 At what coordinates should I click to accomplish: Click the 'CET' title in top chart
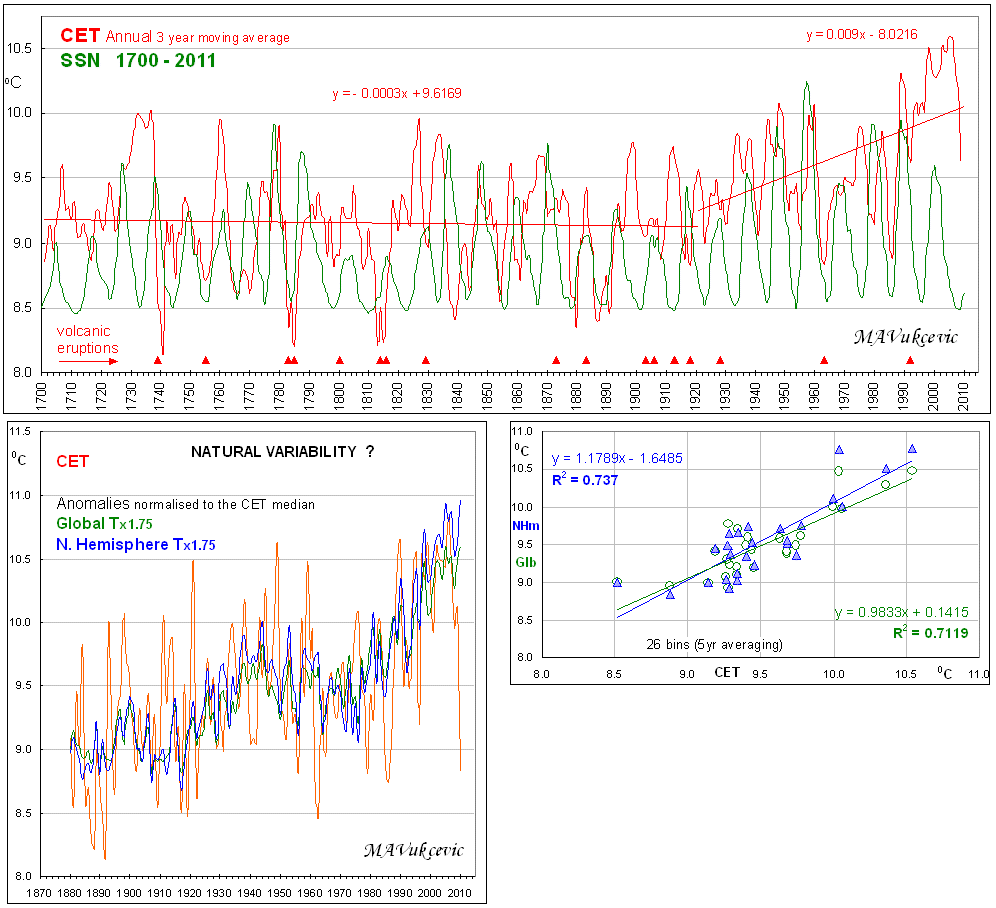click(80, 36)
